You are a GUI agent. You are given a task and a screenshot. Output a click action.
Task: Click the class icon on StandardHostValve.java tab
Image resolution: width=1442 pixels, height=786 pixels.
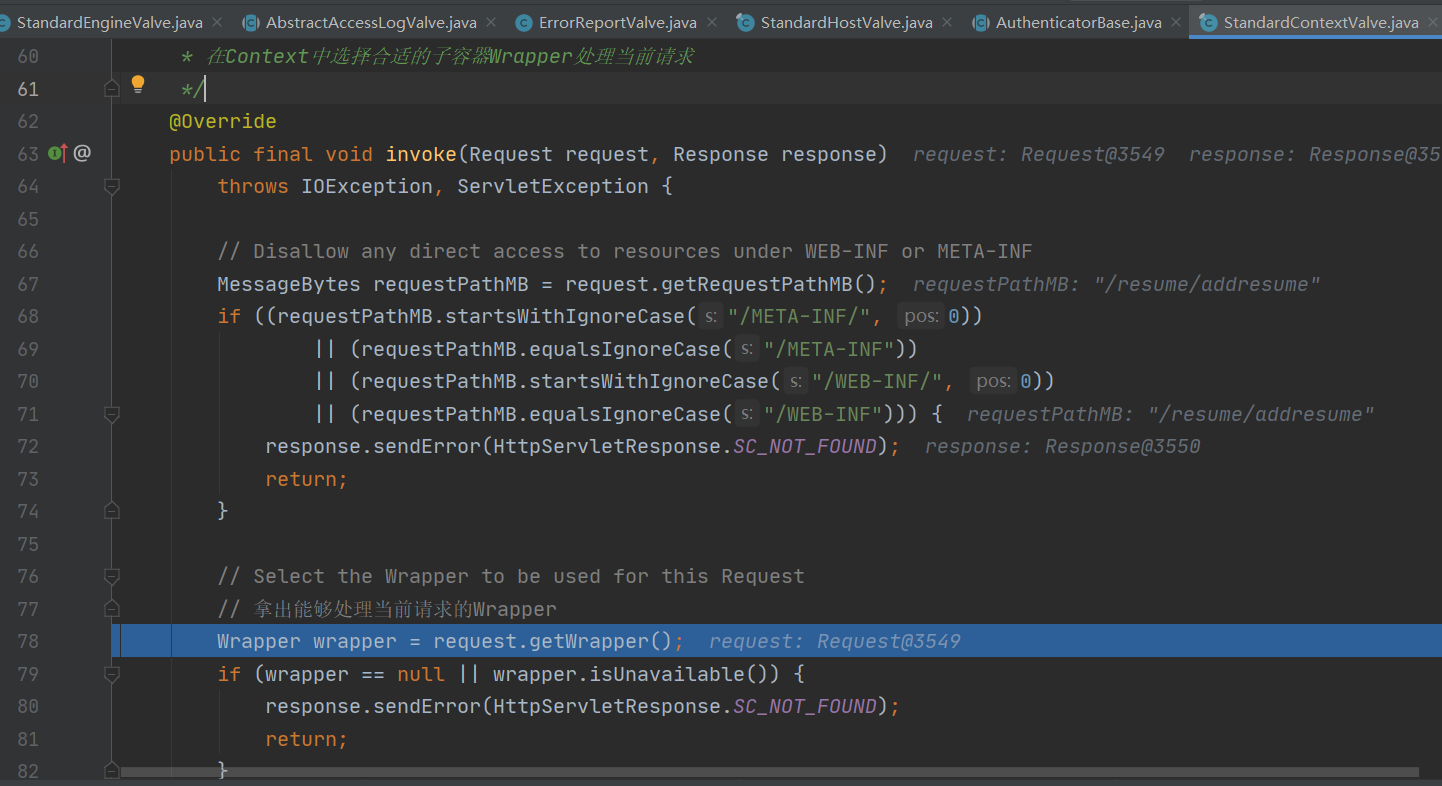point(745,22)
